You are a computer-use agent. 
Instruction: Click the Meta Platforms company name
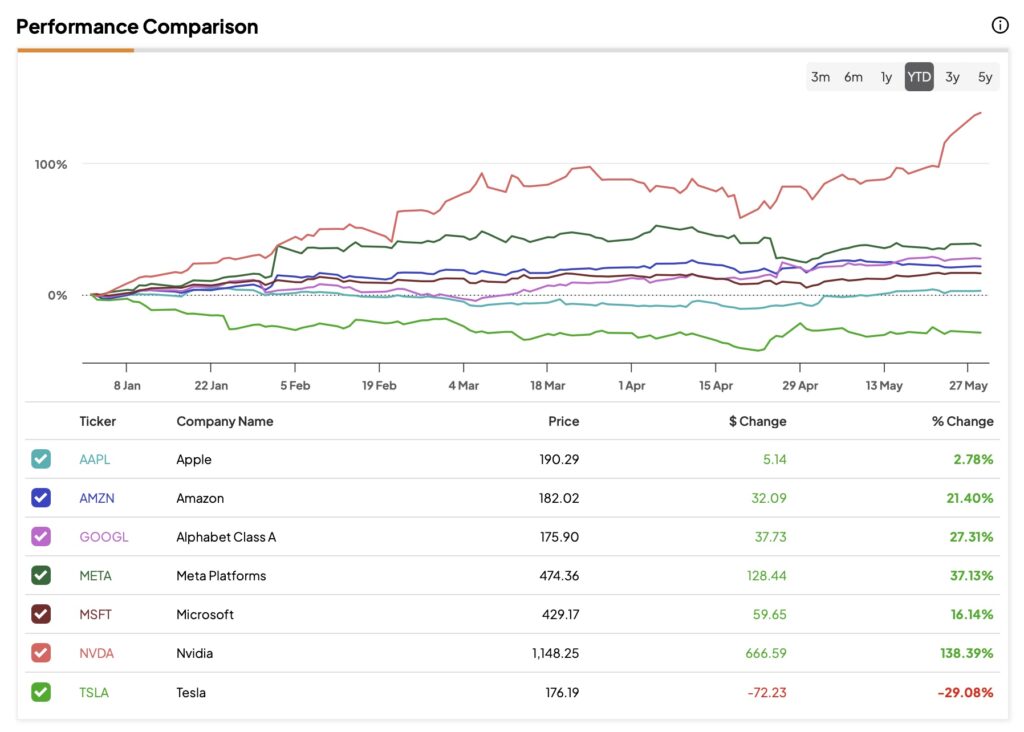(221, 576)
